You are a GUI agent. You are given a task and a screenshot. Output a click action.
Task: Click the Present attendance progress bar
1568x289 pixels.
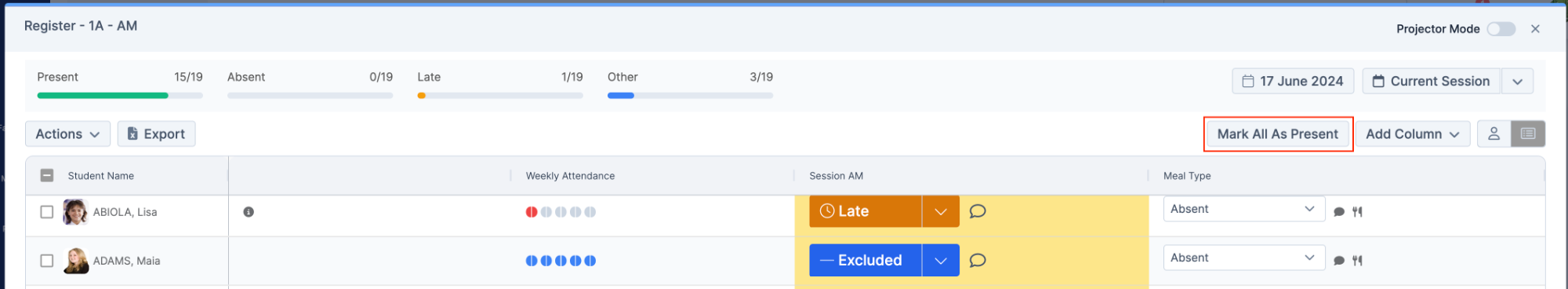tap(120, 96)
